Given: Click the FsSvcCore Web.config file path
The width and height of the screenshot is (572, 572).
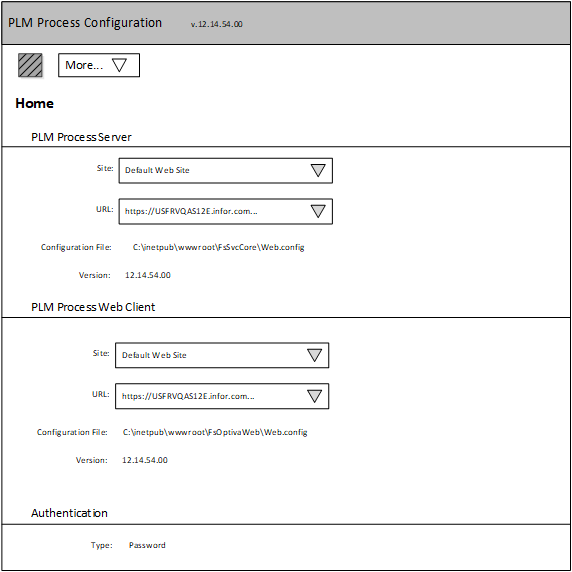Looking at the screenshot, I should [x=219, y=247].
